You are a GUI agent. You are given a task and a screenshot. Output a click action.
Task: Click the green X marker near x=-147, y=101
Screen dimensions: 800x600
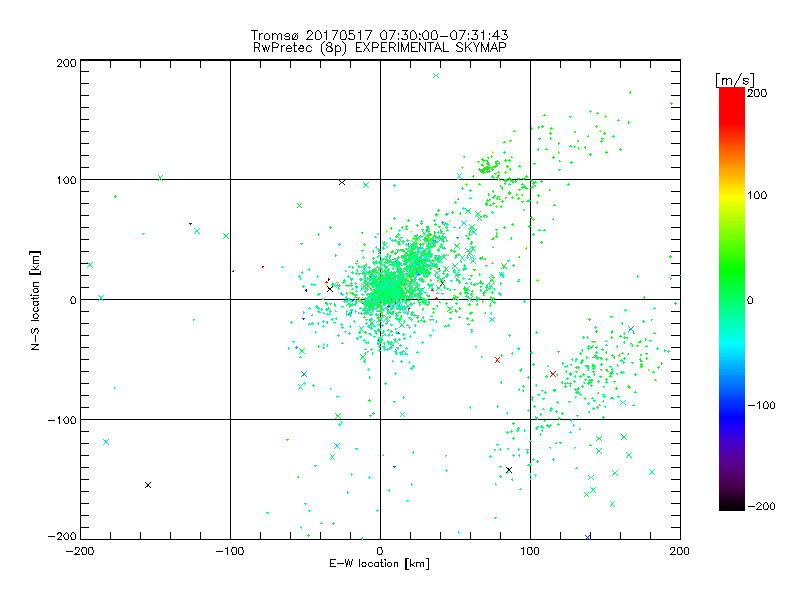tap(160, 178)
